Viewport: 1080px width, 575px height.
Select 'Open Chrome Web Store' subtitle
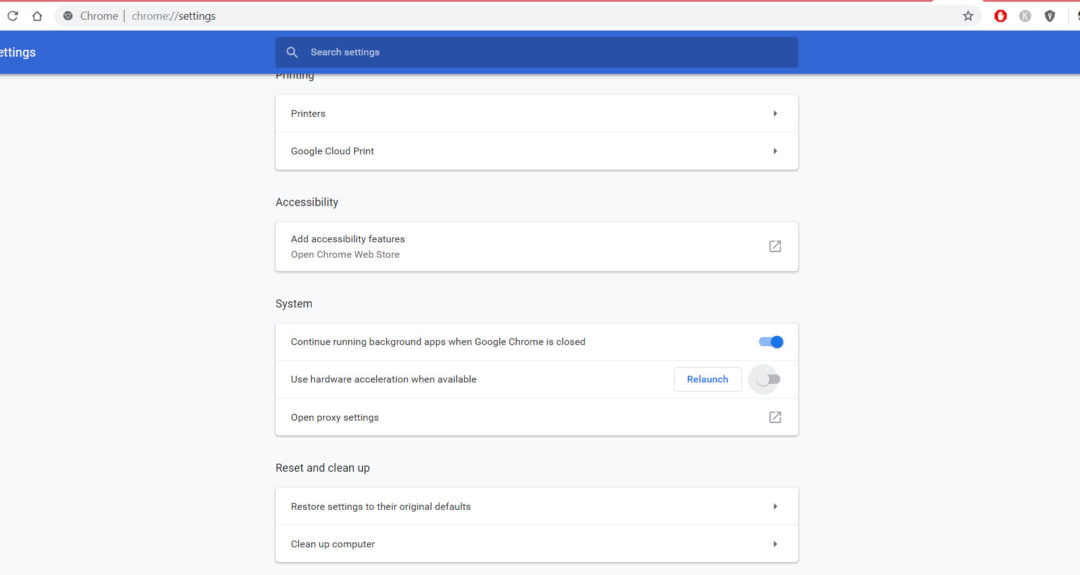pos(345,255)
